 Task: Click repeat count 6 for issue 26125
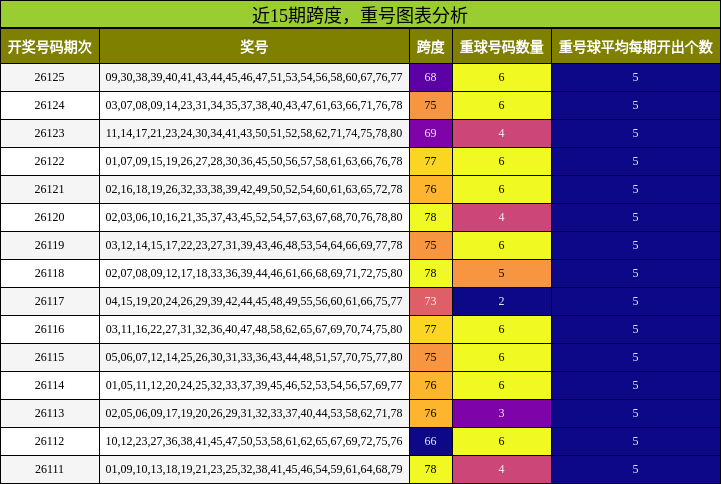point(502,77)
